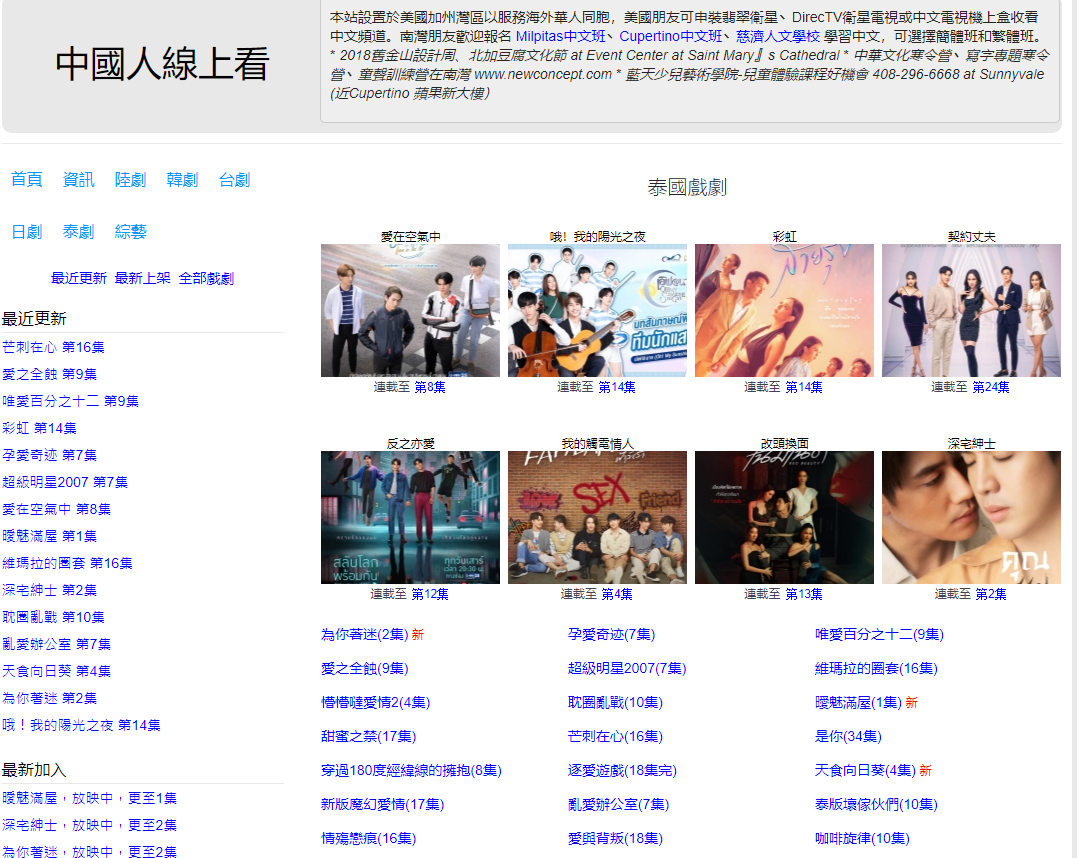Open 愛與背叛(18集) in the drama list

click(615, 839)
